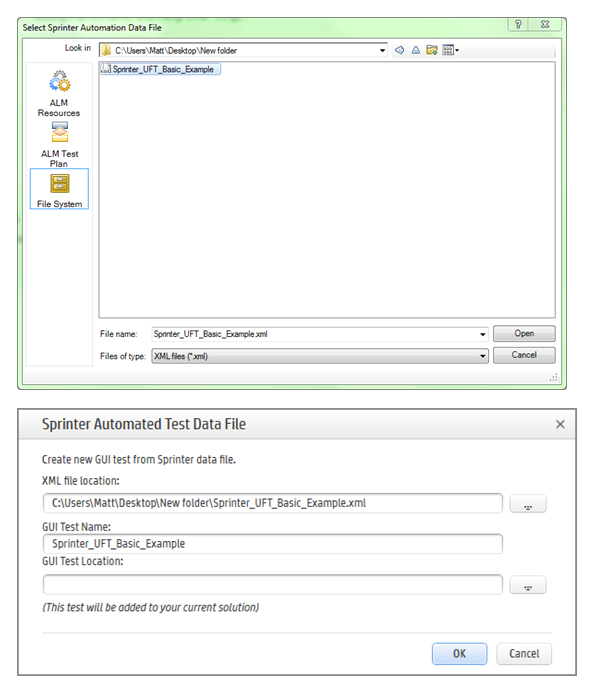This screenshot has width=593, height=691.
Task: Select ALM Resources in the sidebar
Action: pos(59,93)
